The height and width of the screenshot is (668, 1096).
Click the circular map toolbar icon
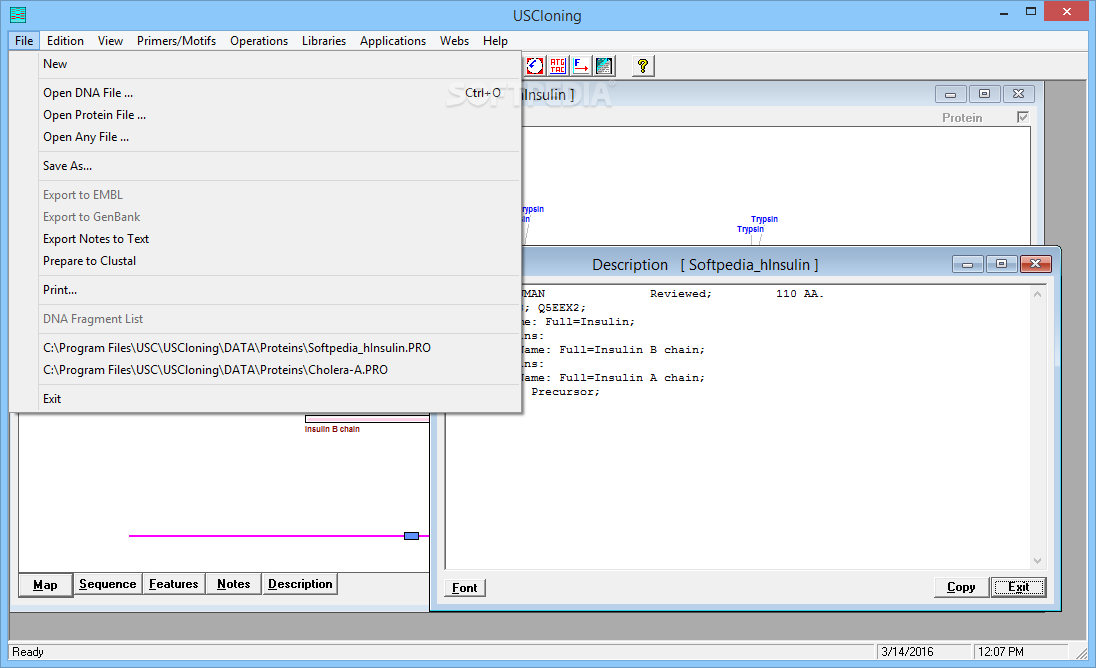[535, 66]
